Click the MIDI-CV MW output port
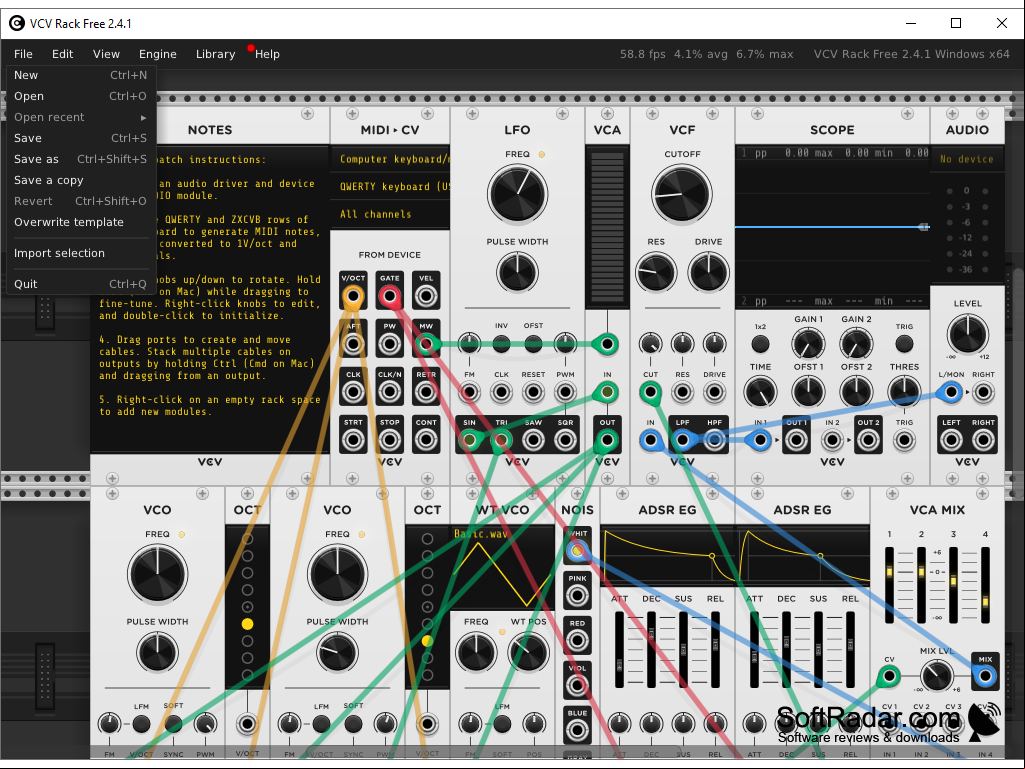1025x769 pixels. click(426, 344)
